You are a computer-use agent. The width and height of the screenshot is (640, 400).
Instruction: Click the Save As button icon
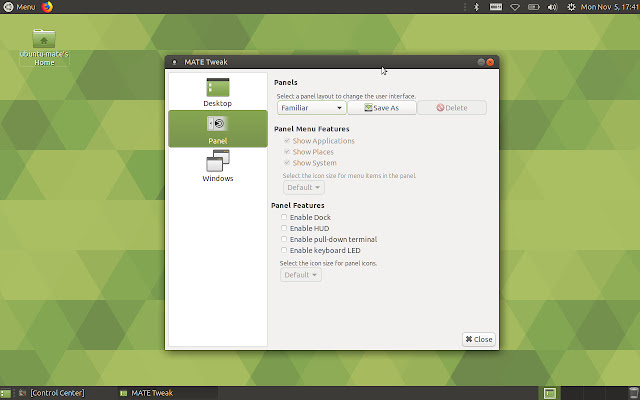tap(368, 108)
